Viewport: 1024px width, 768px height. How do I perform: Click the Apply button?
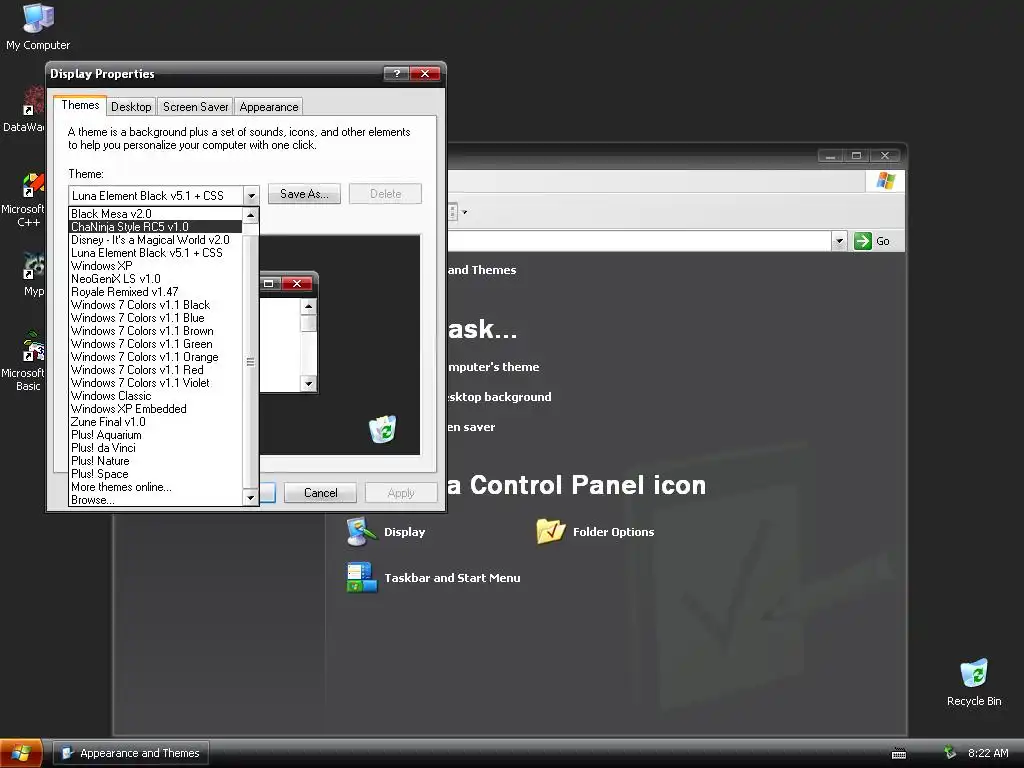coord(401,492)
